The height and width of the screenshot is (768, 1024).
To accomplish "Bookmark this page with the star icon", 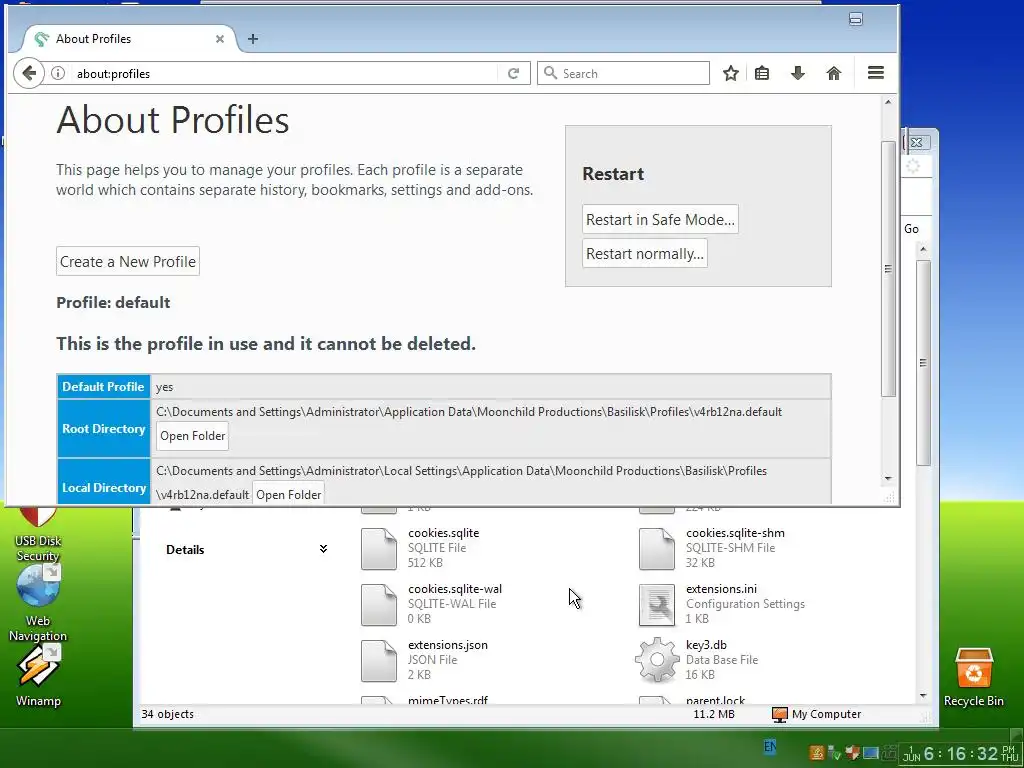I will click(x=731, y=73).
